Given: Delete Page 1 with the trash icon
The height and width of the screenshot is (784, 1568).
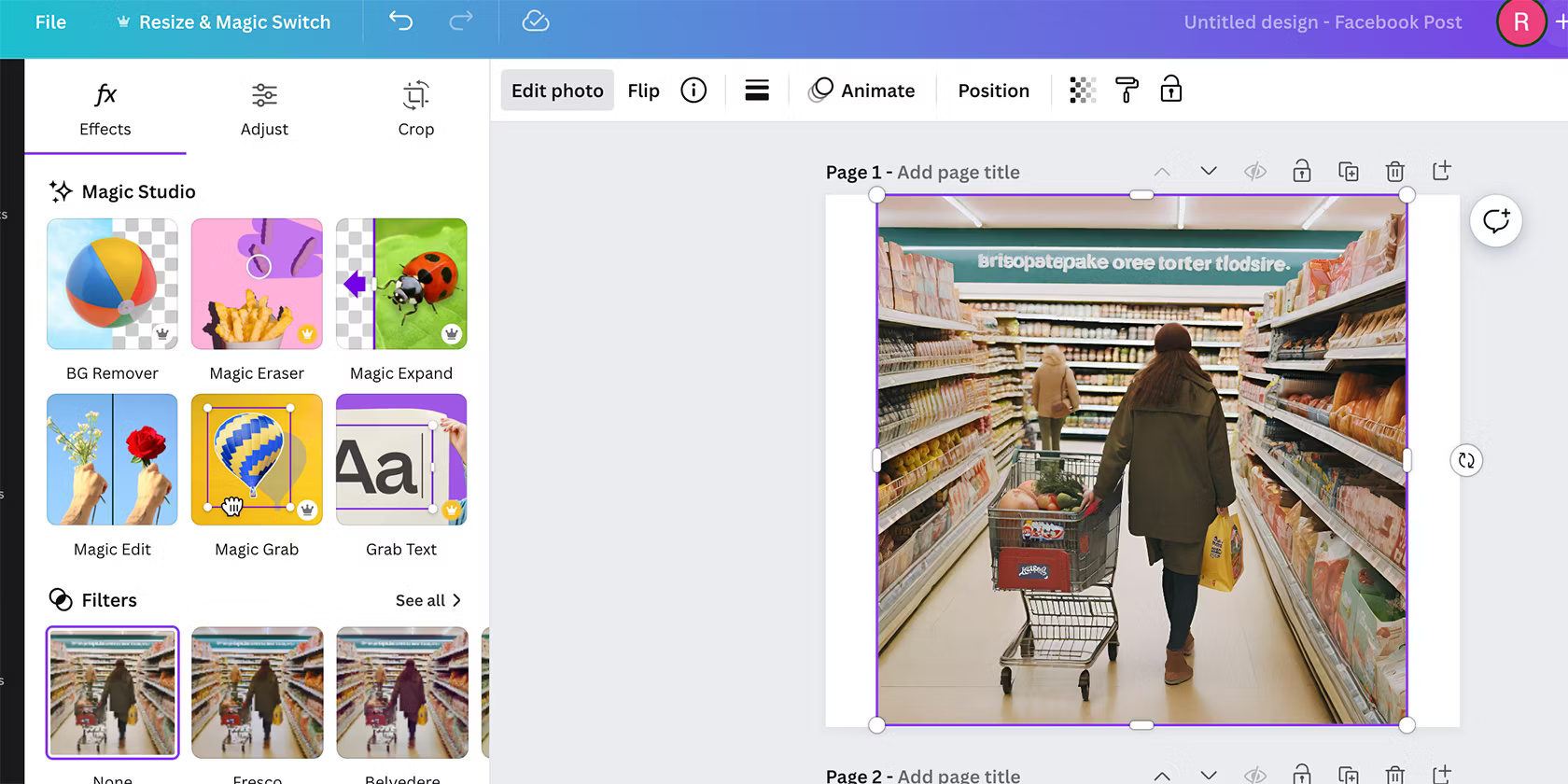Looking at the screenshot, I should coord(1394,172).
